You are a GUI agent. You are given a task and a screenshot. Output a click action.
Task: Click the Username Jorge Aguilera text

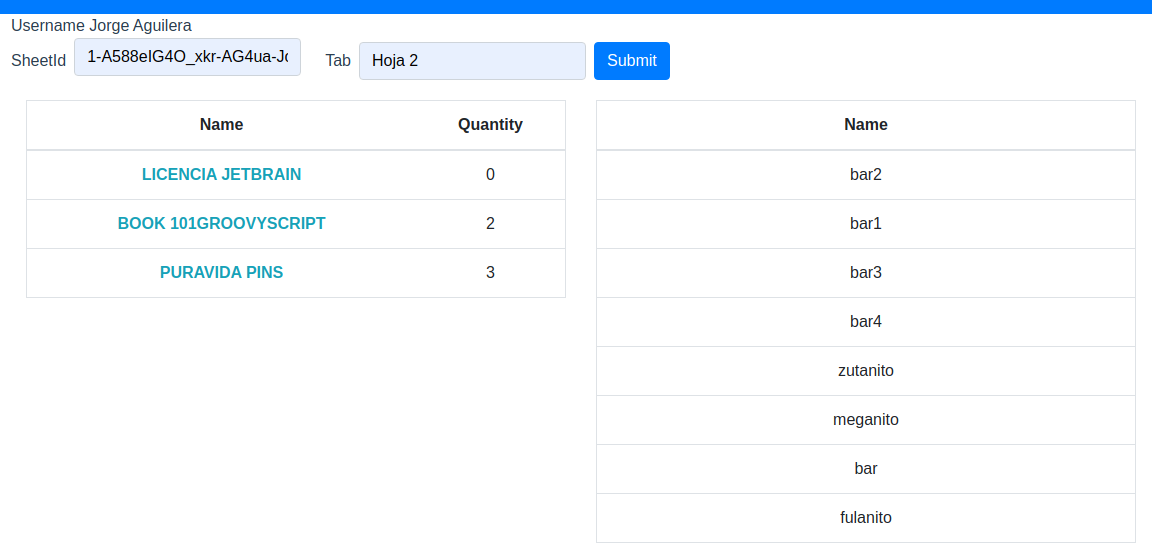pyautogui.click(x=101, y=26)
